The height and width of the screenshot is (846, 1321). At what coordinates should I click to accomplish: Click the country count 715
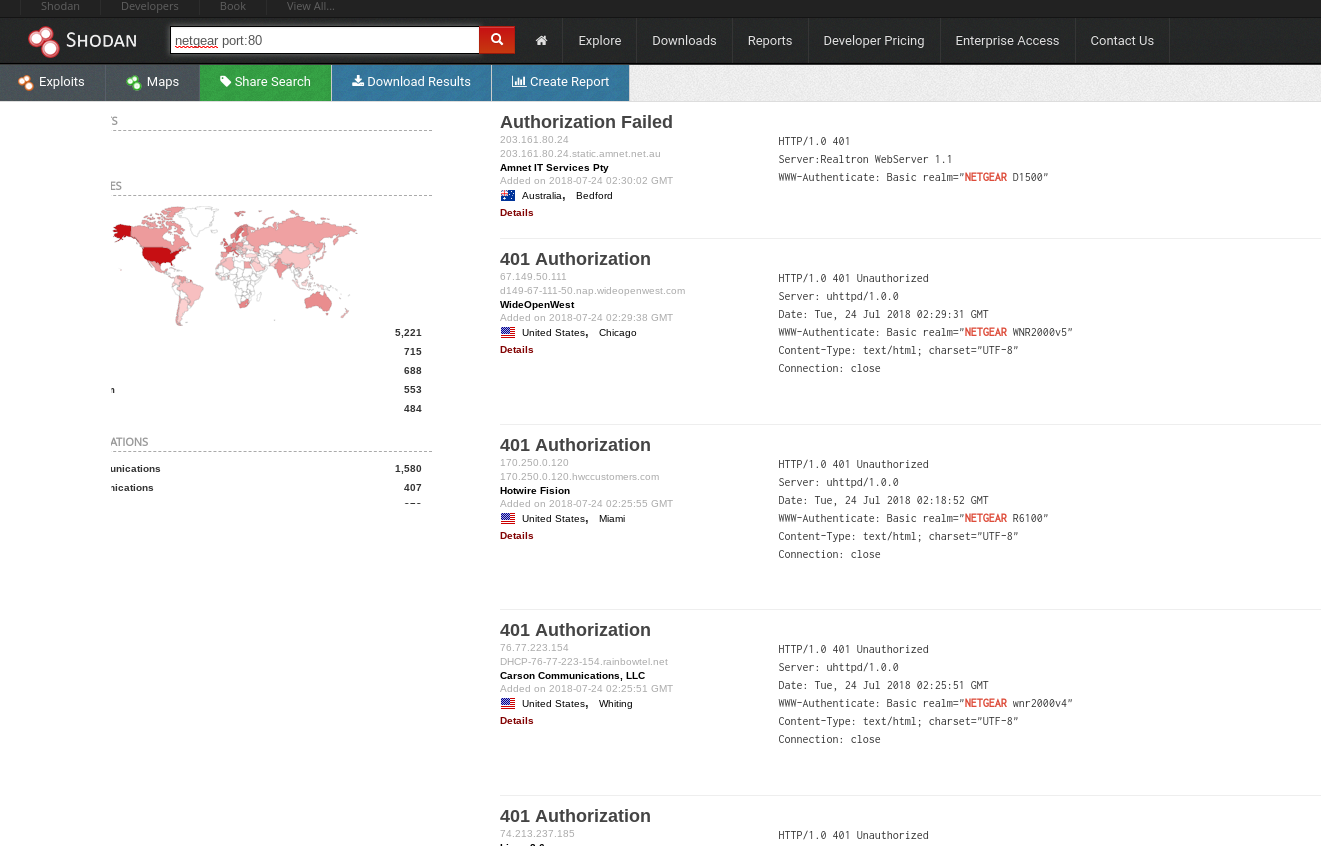click(412, 352)
